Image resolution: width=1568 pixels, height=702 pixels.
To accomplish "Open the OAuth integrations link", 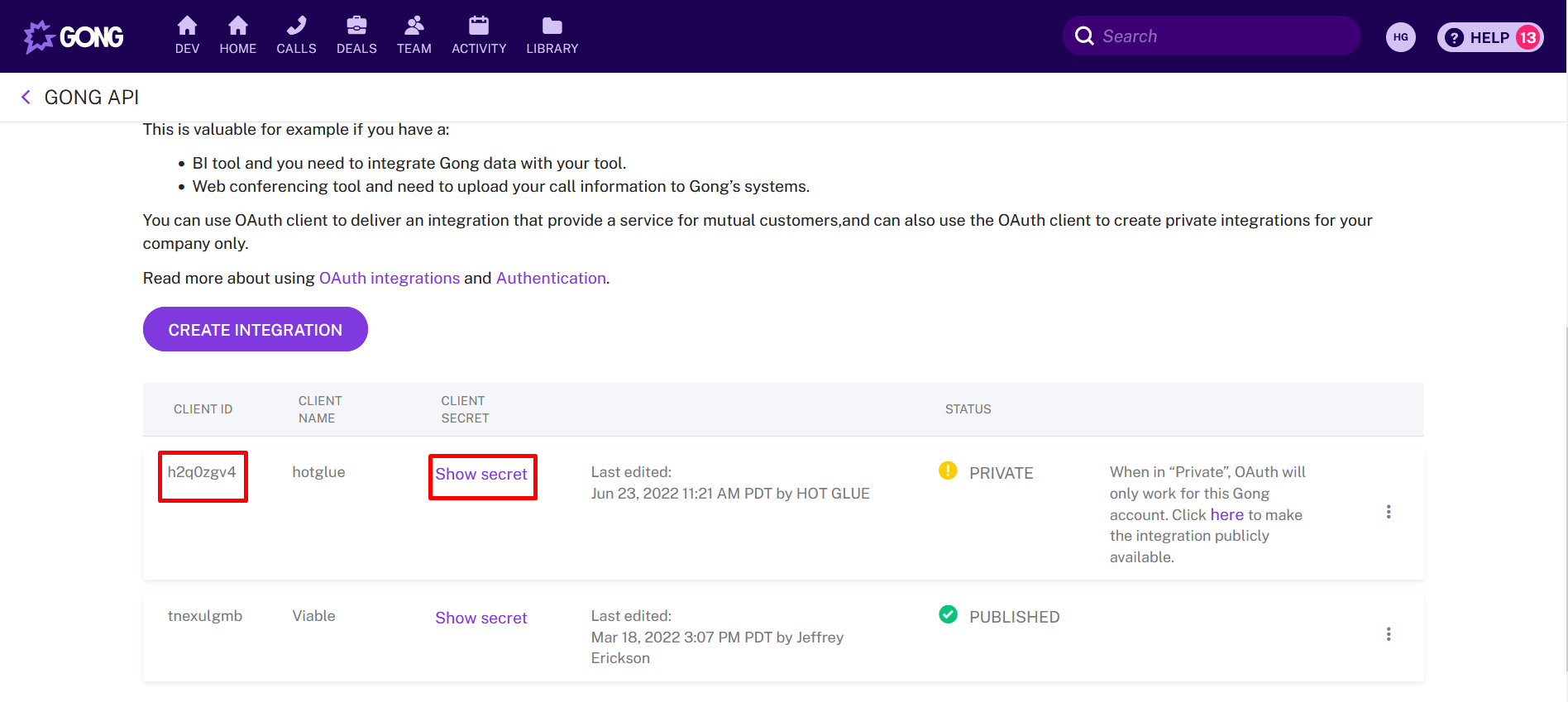I will (x=390, y=278).
